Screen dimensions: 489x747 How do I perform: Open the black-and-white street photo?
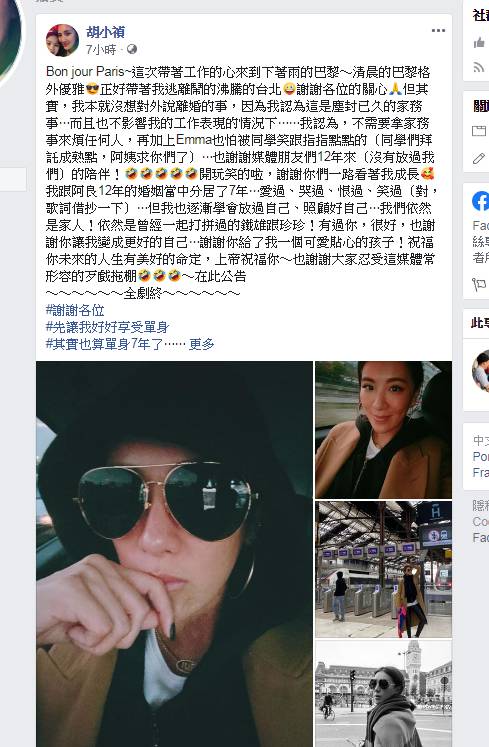click(x=383, y=693)
